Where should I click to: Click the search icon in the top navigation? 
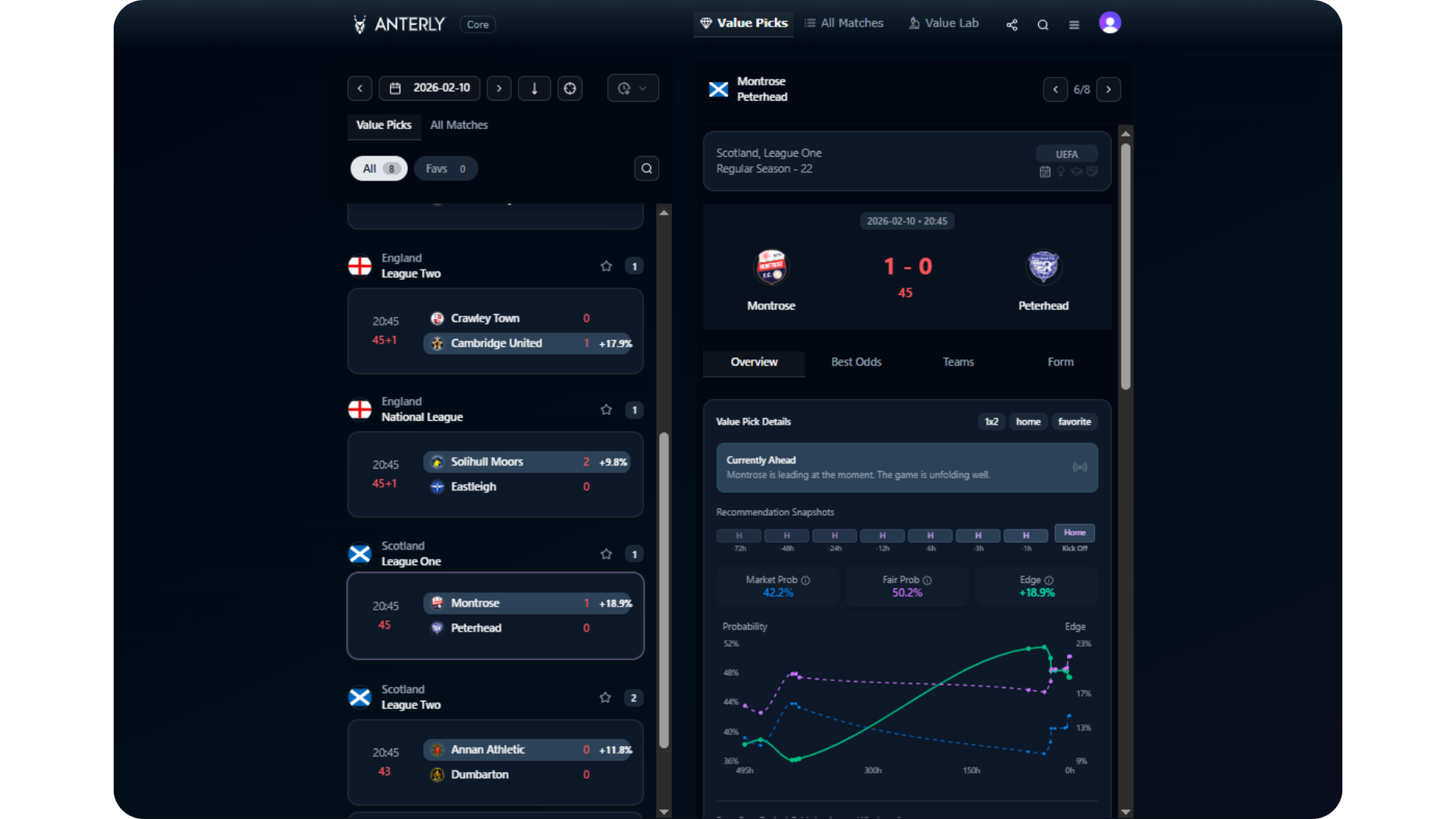pyautogui.click(x=1043, y=24)
